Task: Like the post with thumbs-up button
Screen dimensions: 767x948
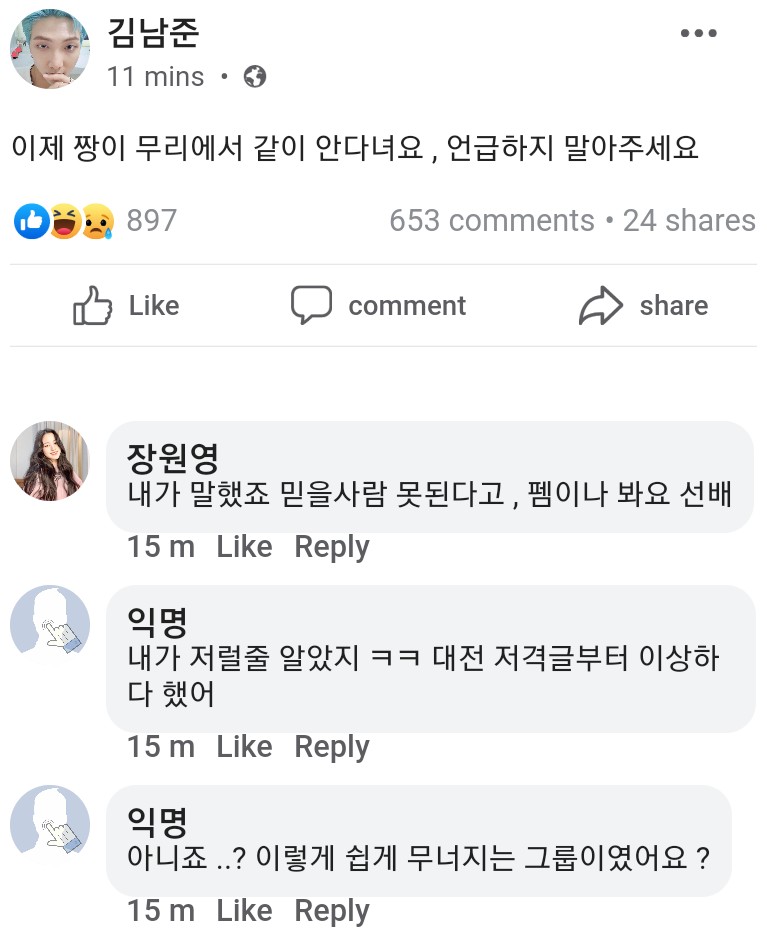Action: click(127, 306)
